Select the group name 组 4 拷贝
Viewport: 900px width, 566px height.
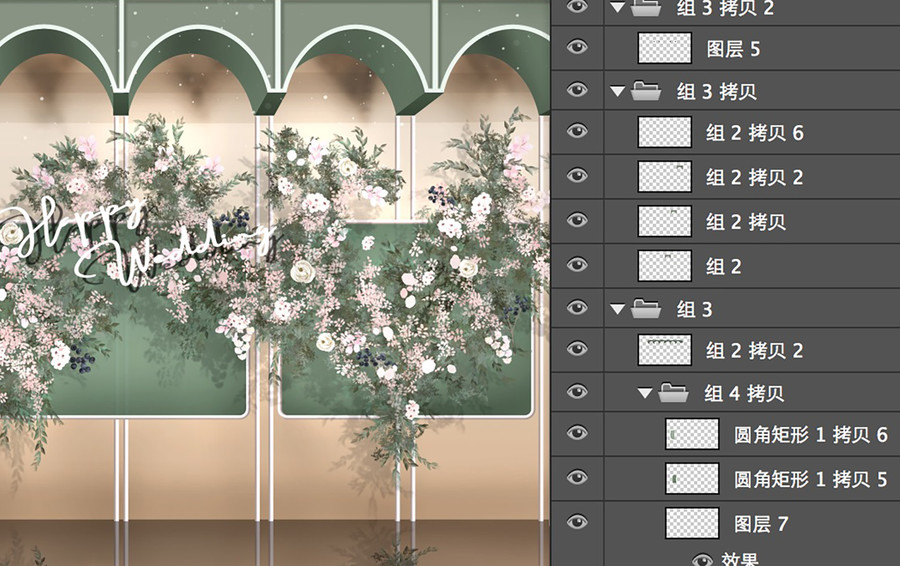(744, 393)
